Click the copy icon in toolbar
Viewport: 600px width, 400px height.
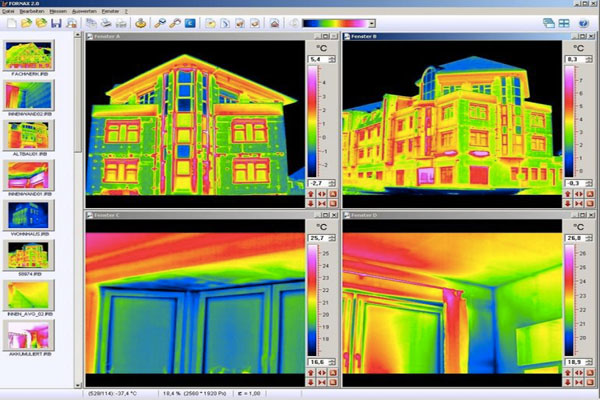(91, 23)
